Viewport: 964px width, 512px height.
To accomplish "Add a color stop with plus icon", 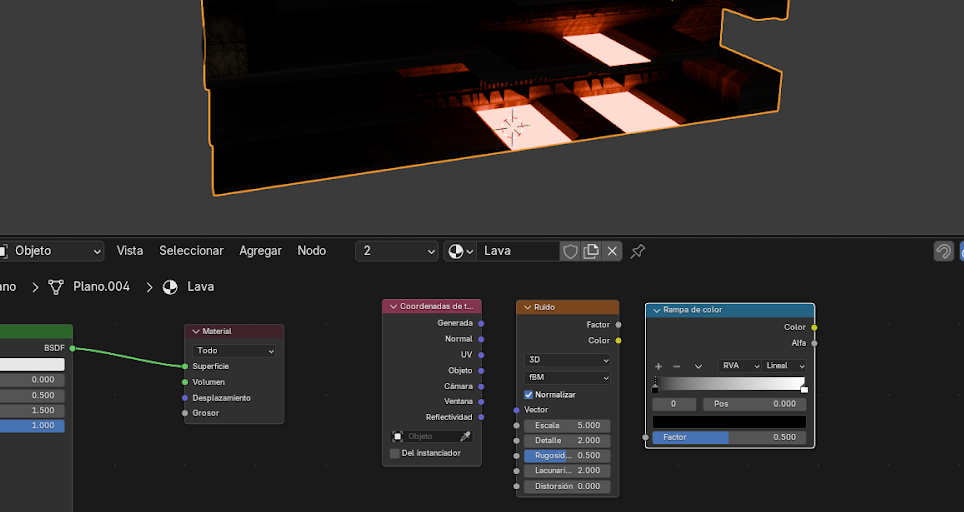I will click(658, 366).
